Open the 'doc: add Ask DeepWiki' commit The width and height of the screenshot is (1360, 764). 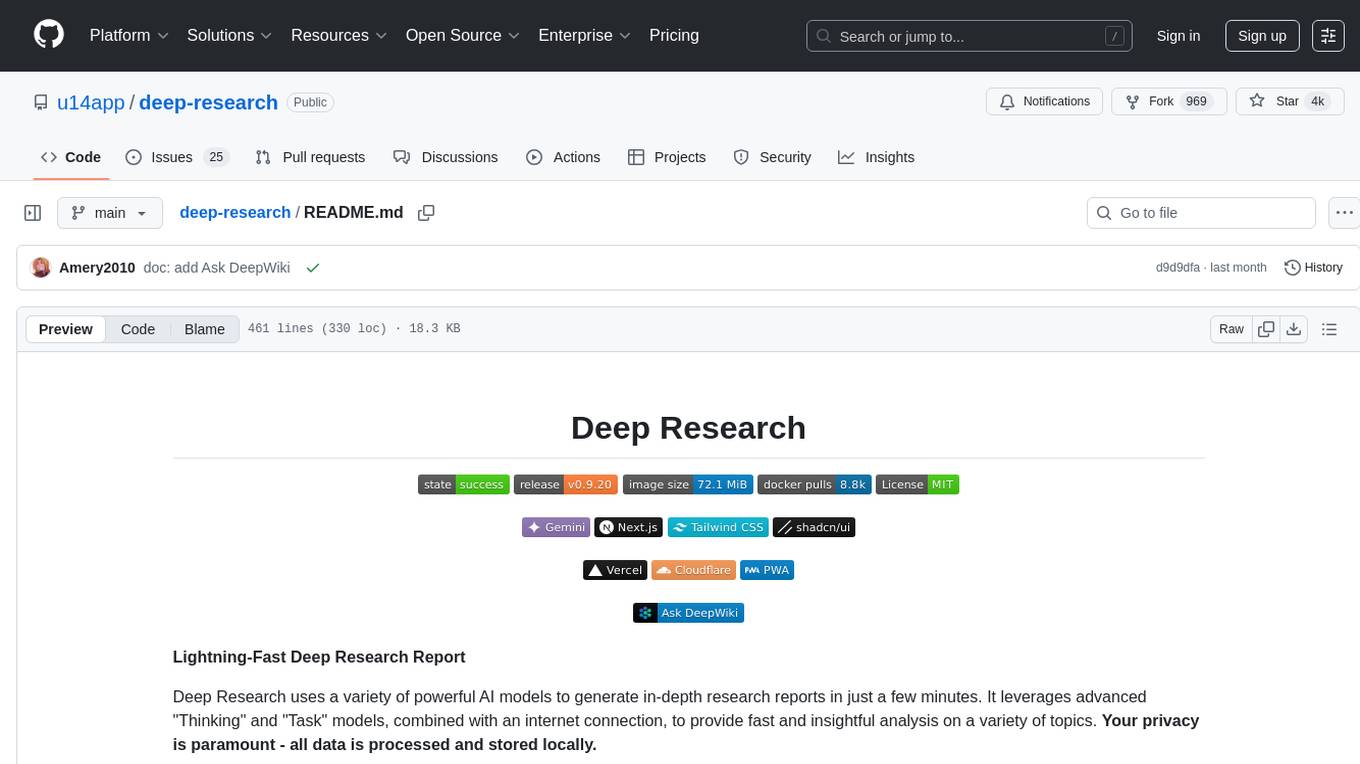tap(218, 267)
